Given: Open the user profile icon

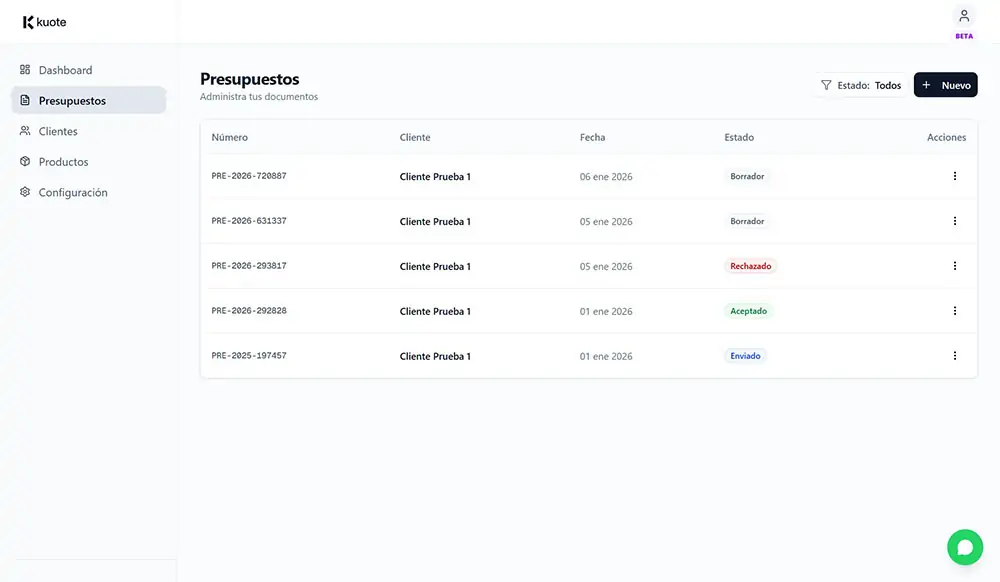Looking at the screenshot, I should (x=963, y=16).
